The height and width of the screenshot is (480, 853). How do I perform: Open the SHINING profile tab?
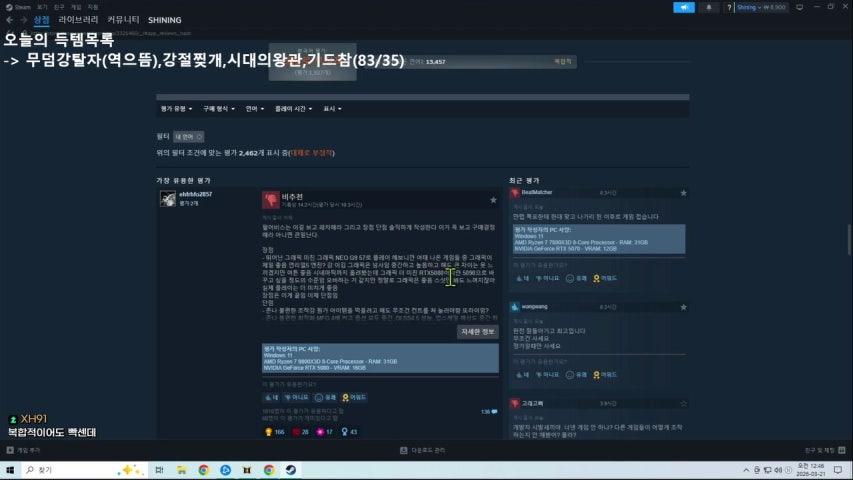pos(165,20)
